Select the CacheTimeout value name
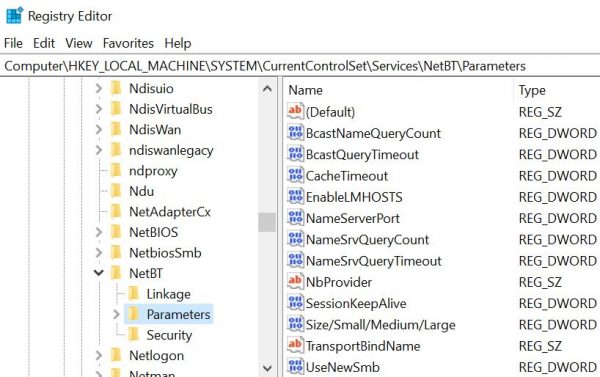Viewport: 600px width, 377px height. point(347,176)
